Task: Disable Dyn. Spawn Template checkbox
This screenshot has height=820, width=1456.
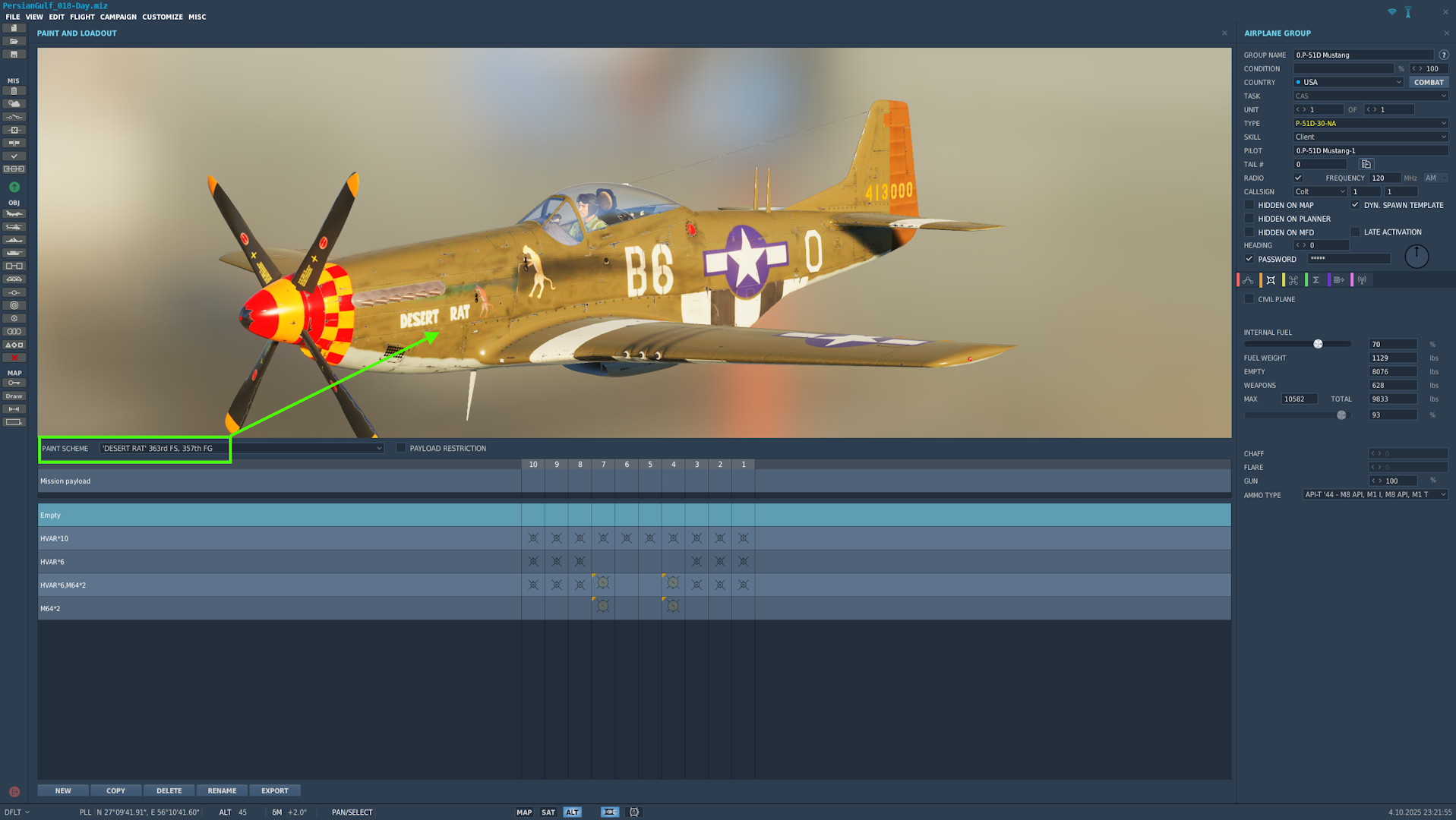Action: pos(1355,205)
